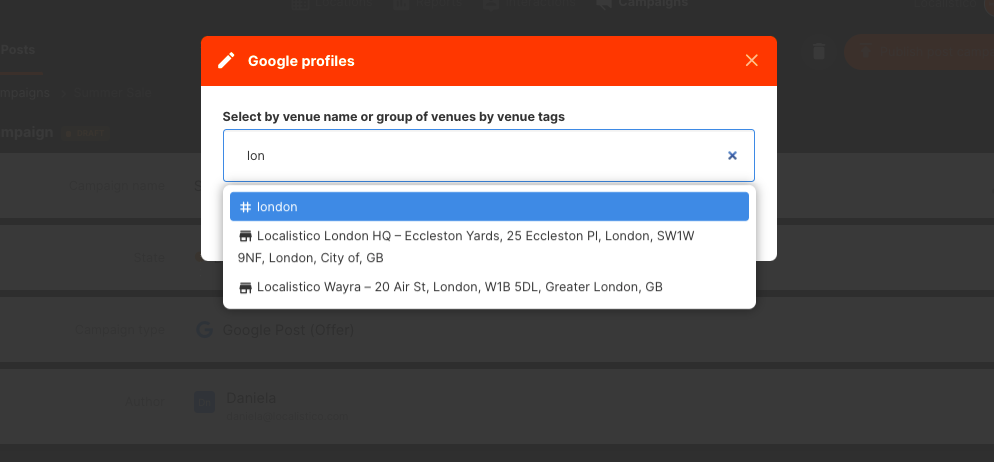
Task: Click the trash delete icon
Action: [x=819, y=52]
